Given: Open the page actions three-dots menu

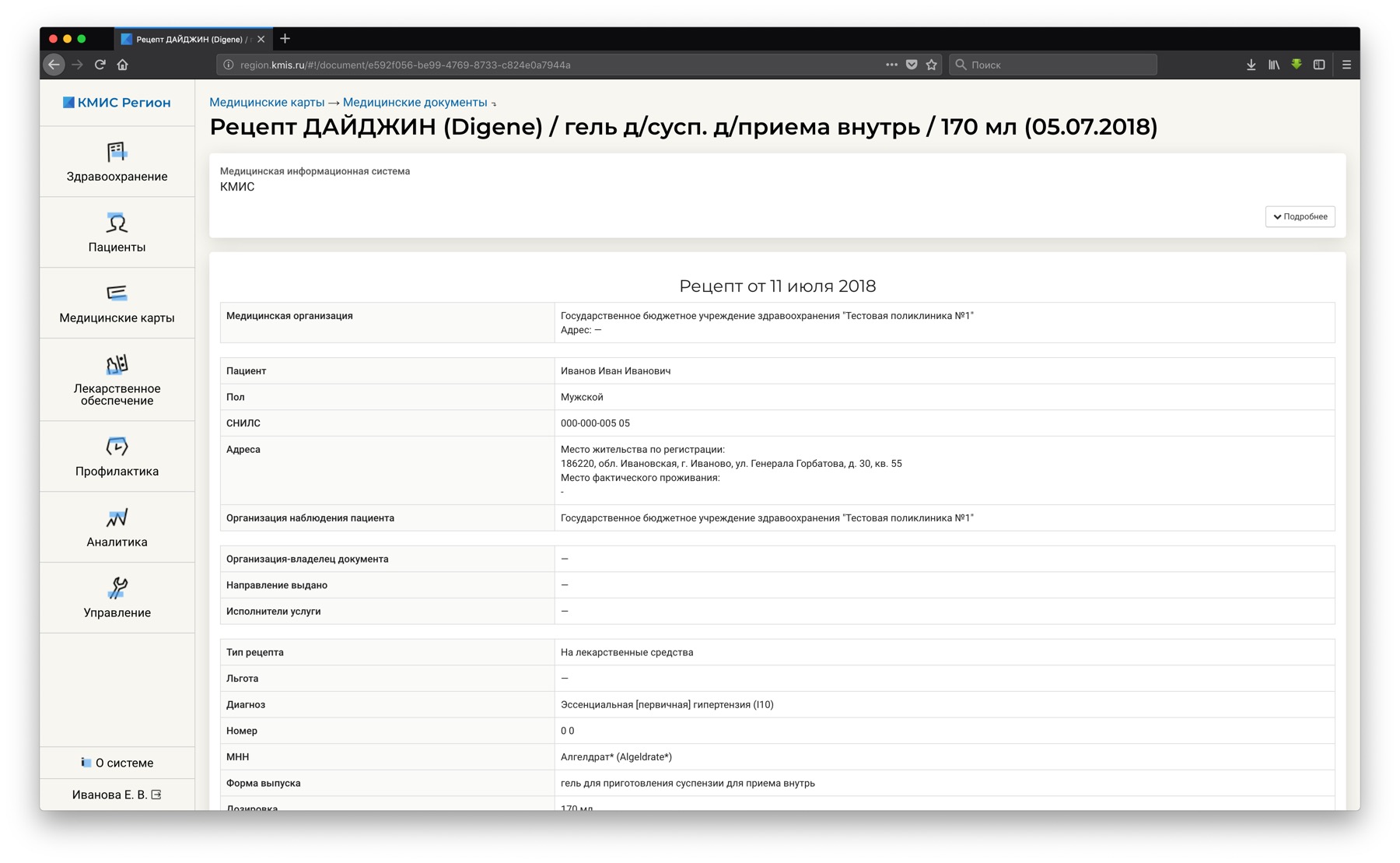Looking at the screenshot, I should (891, 65).
